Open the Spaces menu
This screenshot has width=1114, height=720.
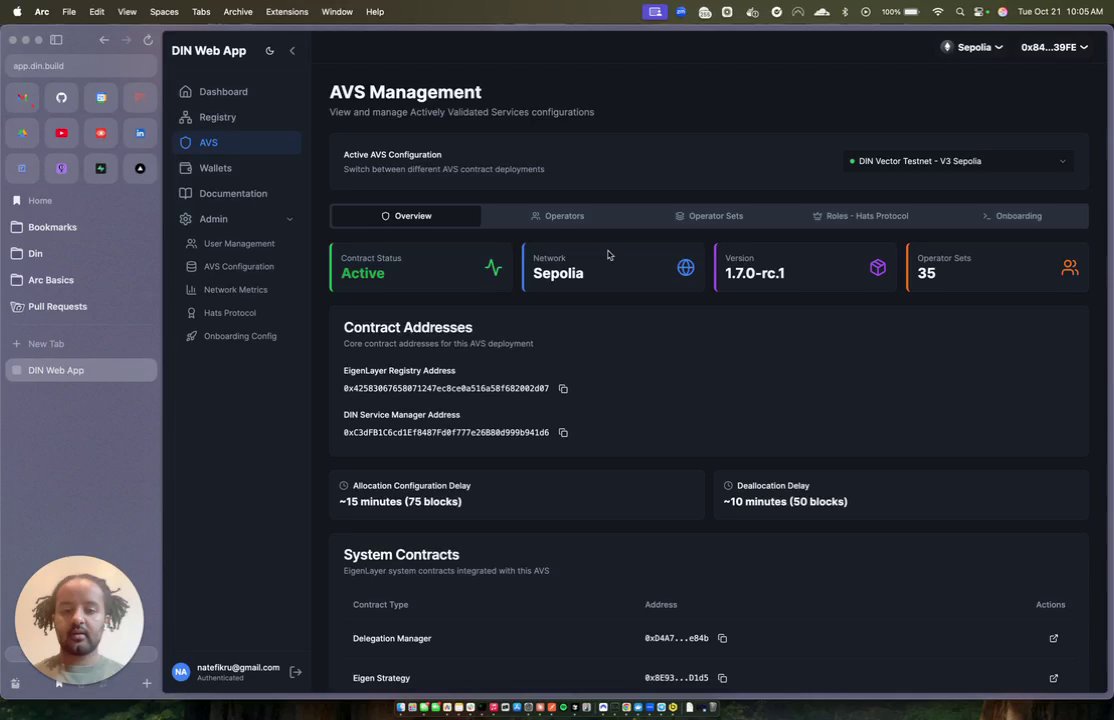pos(164,12)
